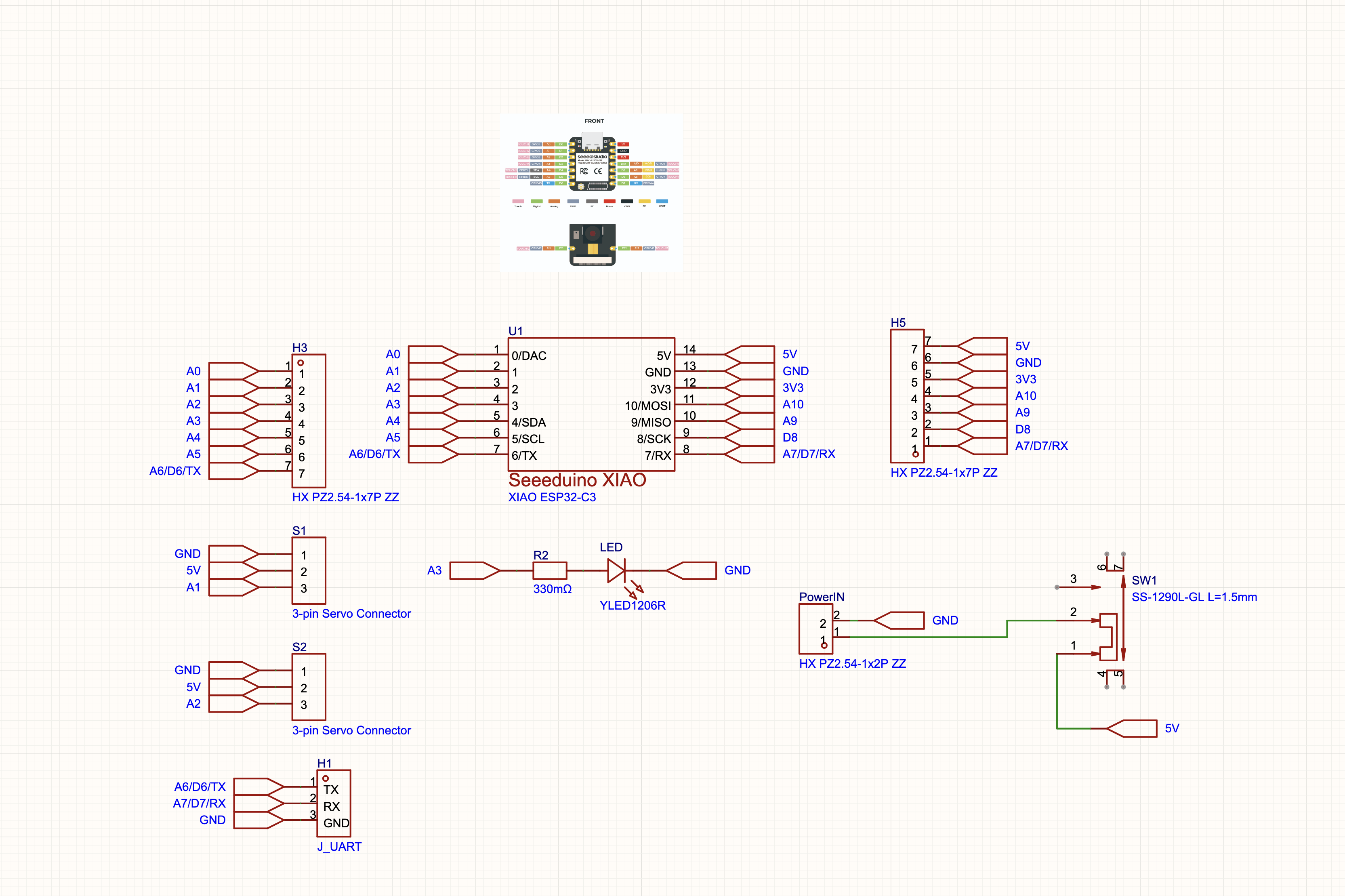
Task: Select the H3 header designator
Action: (x=299, y=347)
